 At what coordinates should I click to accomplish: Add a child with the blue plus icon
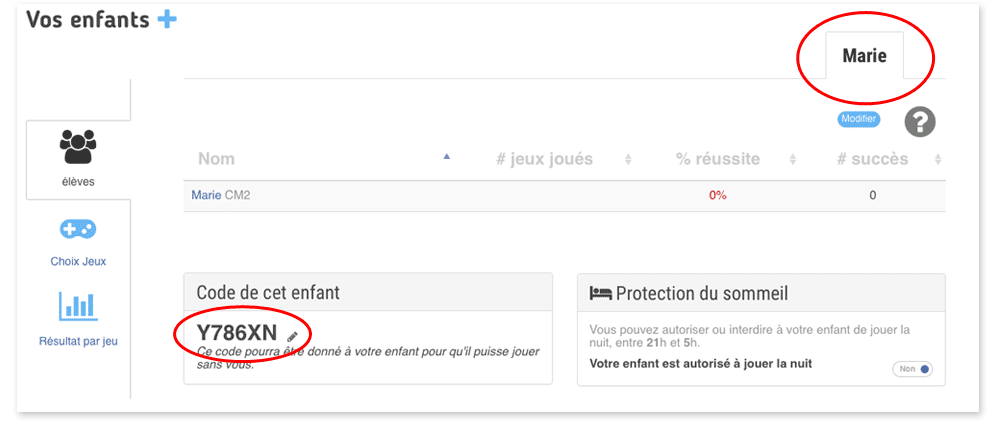tap(167, 20)
